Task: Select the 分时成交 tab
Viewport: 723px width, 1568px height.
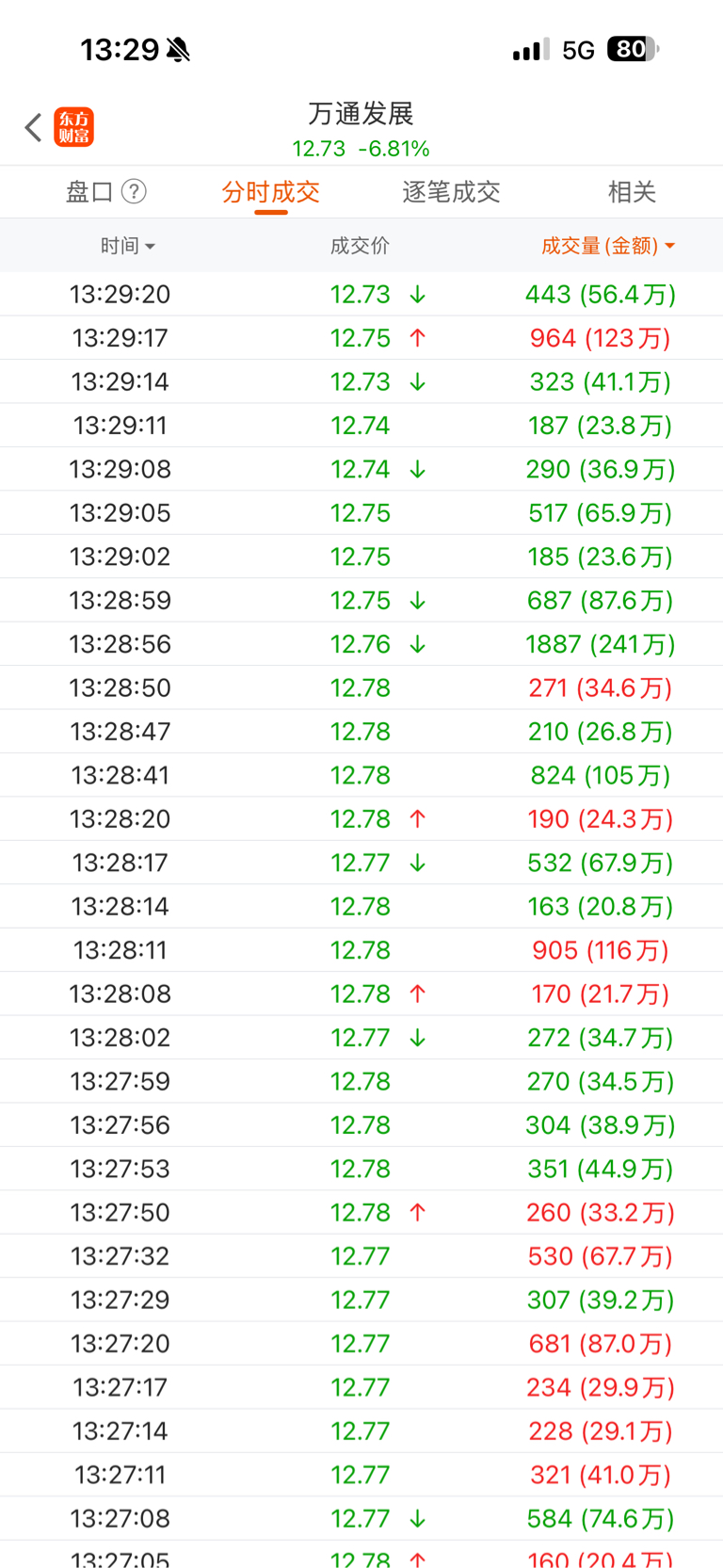Action: coord(271,192)
